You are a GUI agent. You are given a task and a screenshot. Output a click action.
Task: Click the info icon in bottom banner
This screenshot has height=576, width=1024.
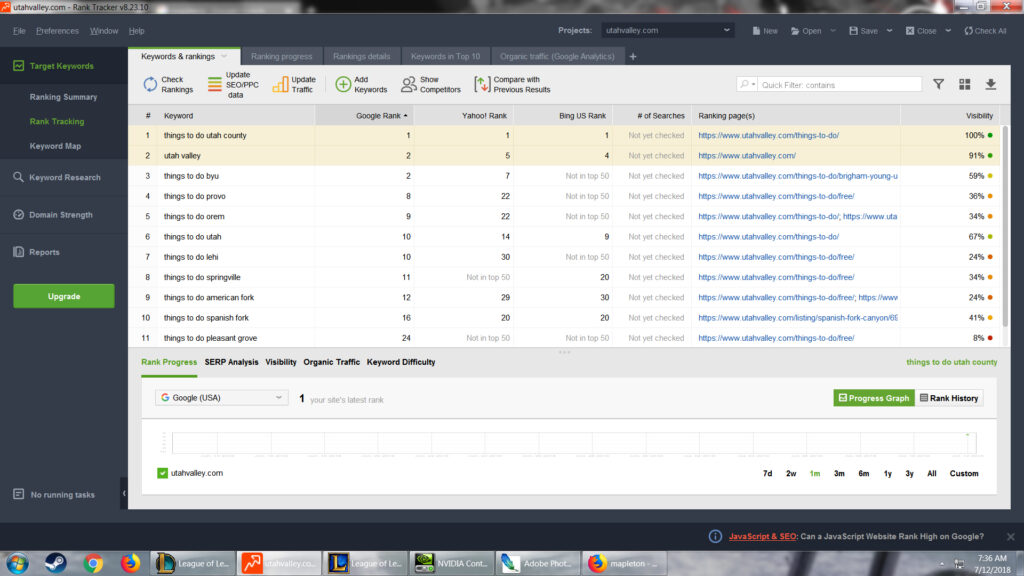pos(715,536)
